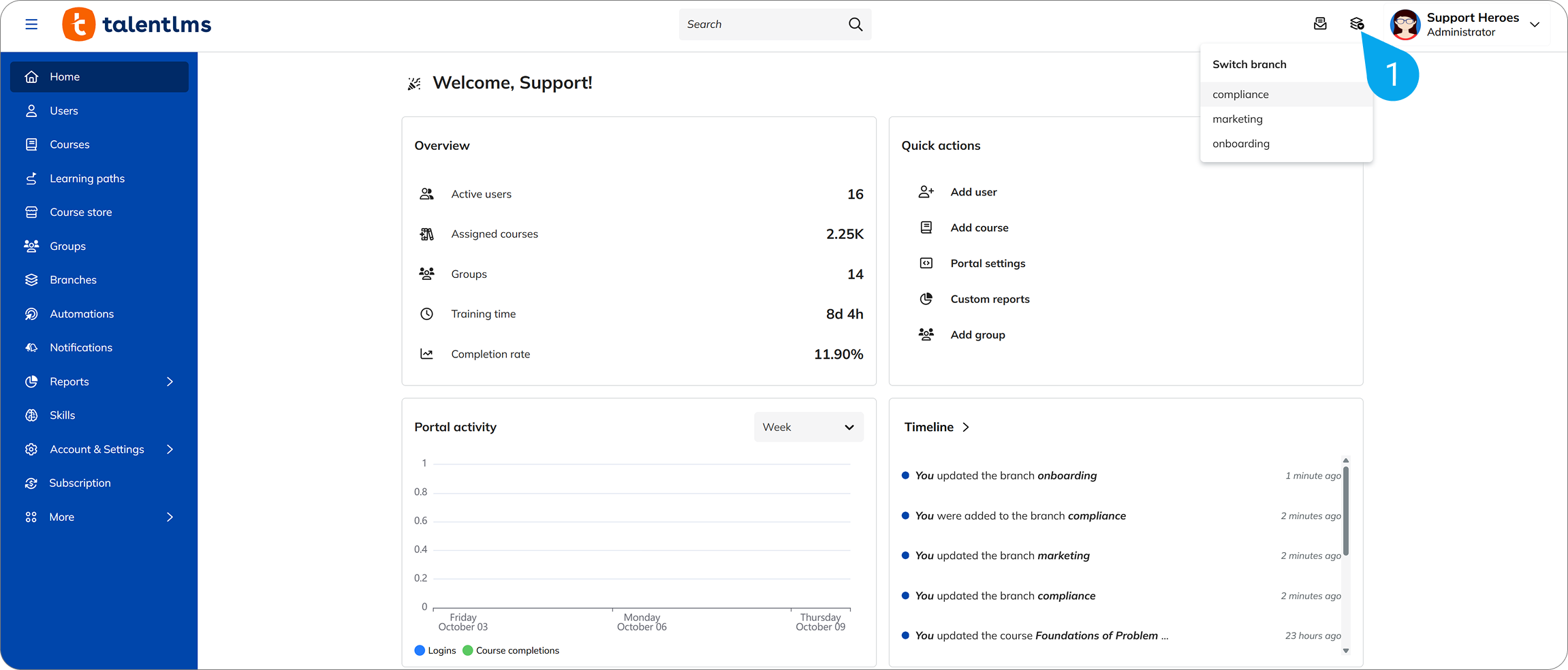Open Branches from the sidebar

pos(72,279)
